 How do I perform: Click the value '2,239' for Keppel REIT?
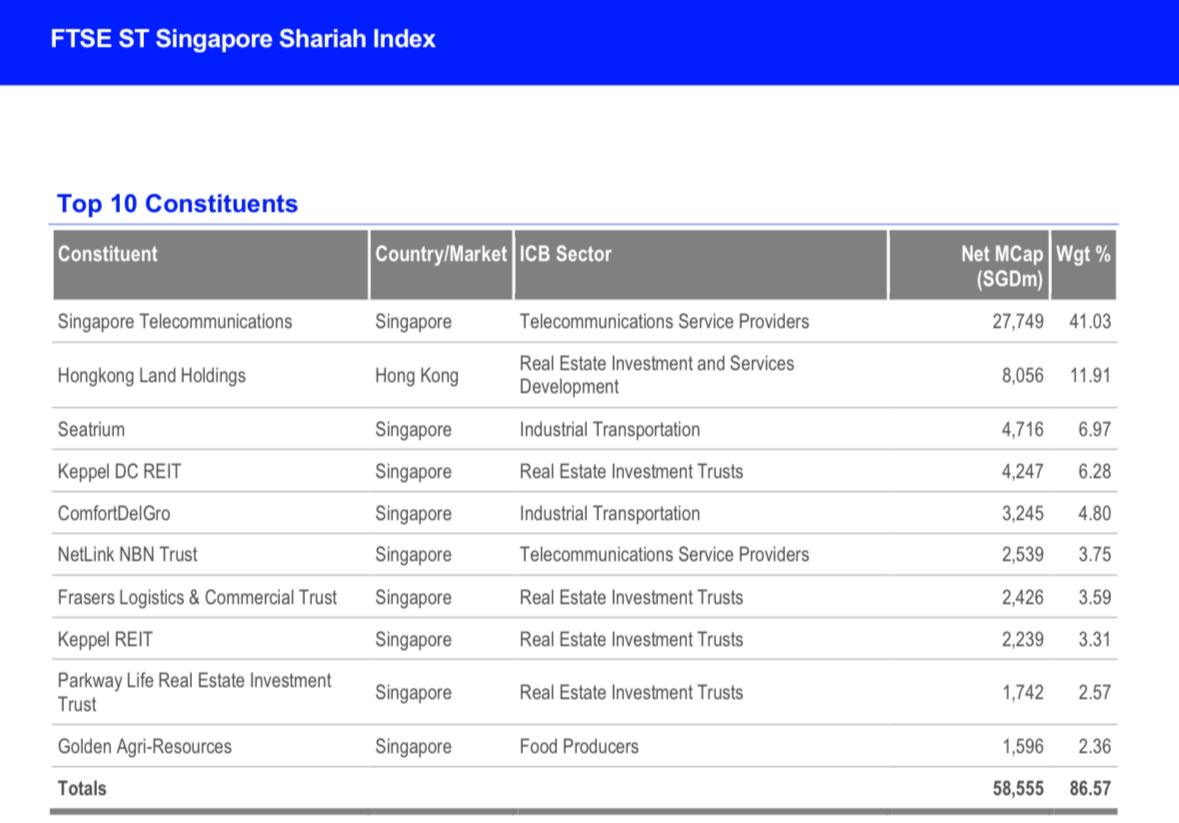(1023, 640)
